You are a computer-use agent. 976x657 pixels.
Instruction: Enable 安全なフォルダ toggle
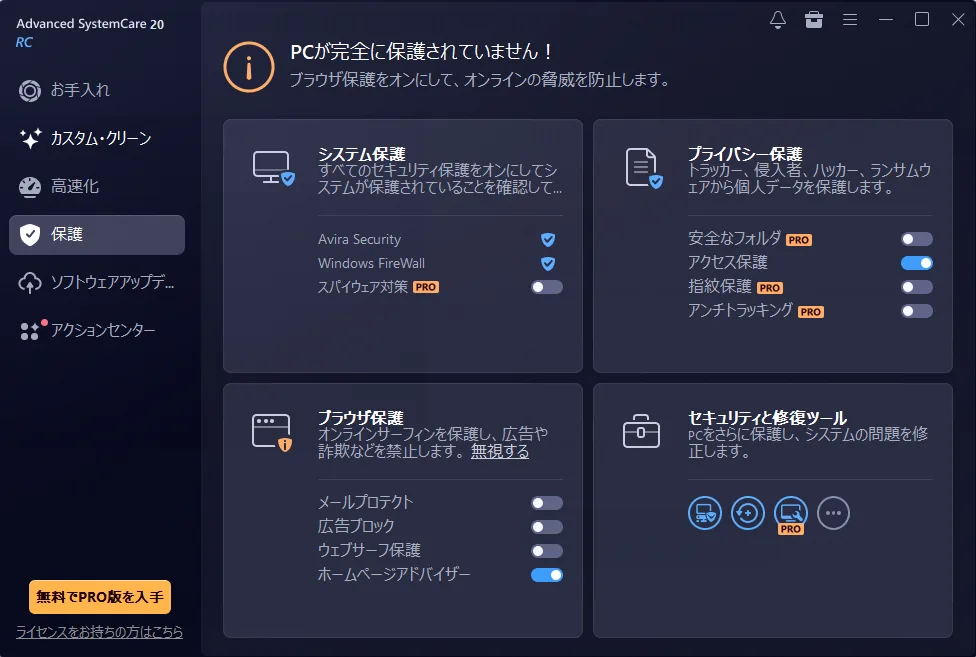(x=917, y=239)
